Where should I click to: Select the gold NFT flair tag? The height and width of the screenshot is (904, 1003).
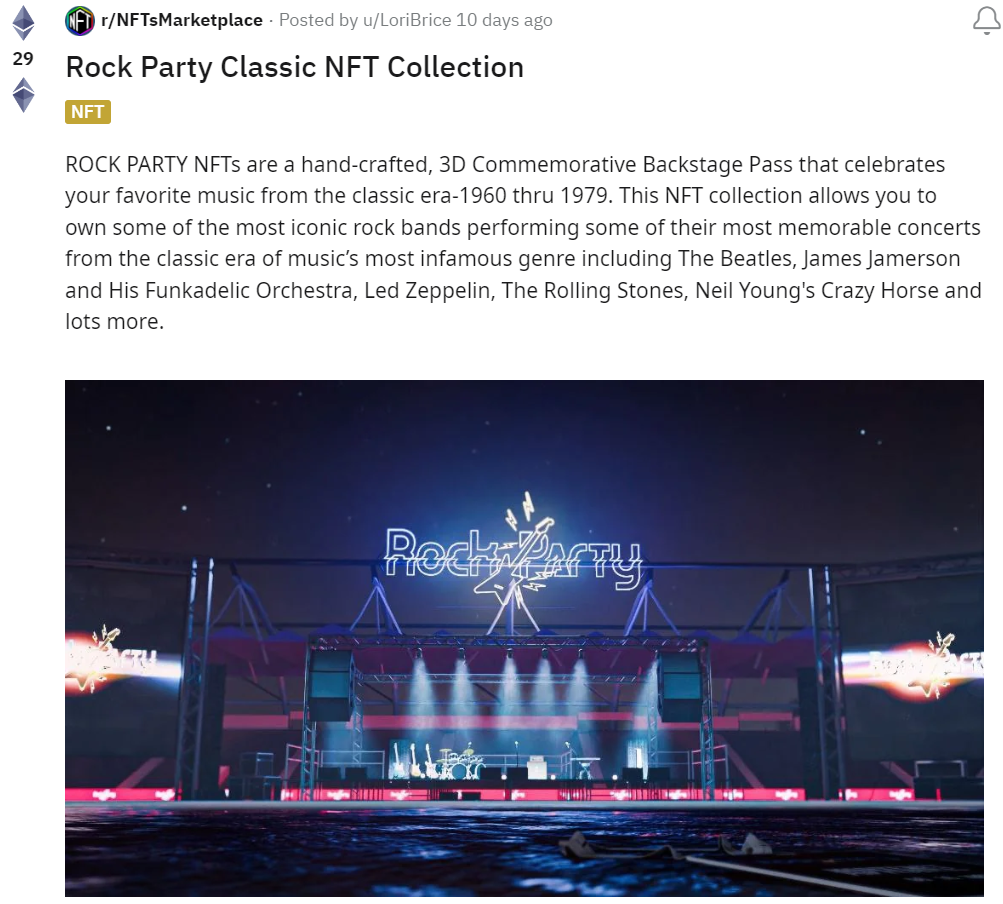point(88,112)
